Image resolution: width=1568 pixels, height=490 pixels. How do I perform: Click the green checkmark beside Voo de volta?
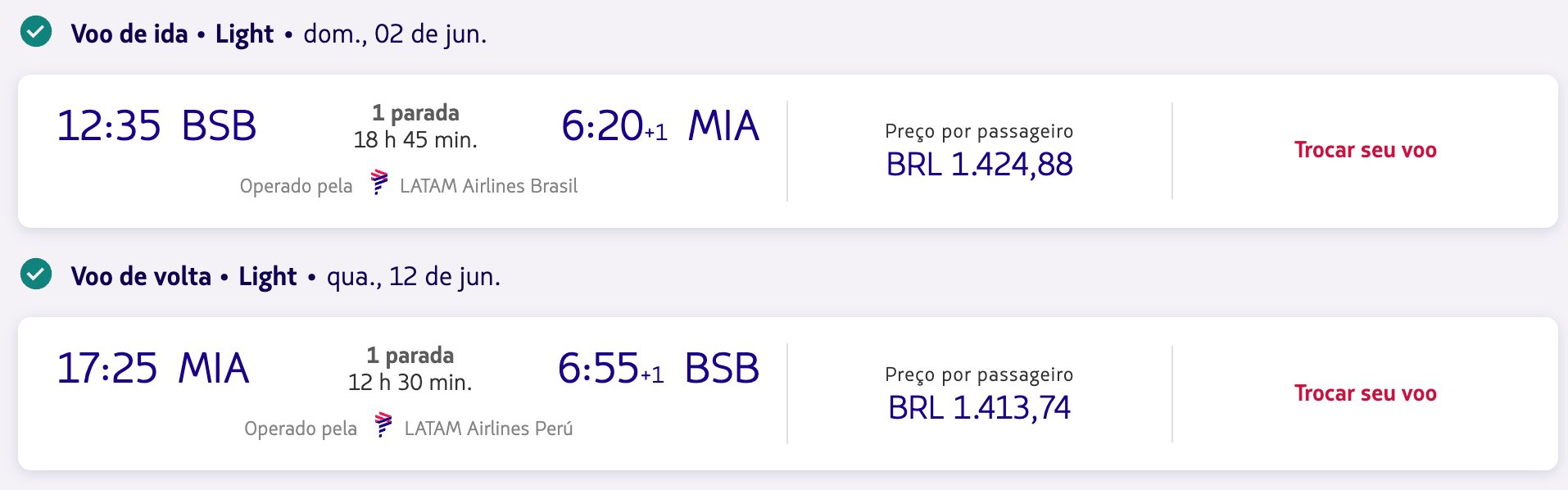click(x=36, y=275)
